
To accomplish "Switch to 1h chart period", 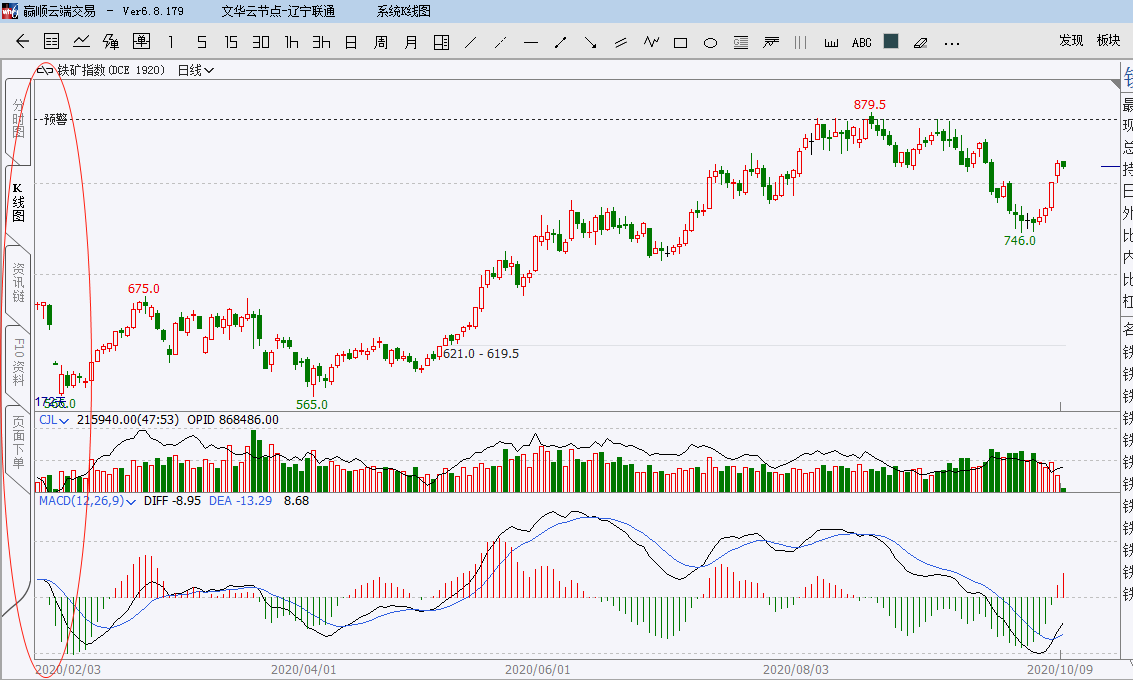I will [291, 42].
